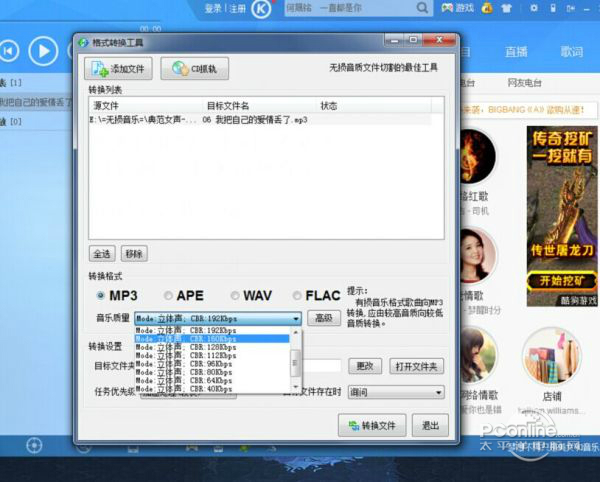This screenshot has height=482, width=600.
Task: Switch to the 直播 tab
Action: tap(516, 52)
